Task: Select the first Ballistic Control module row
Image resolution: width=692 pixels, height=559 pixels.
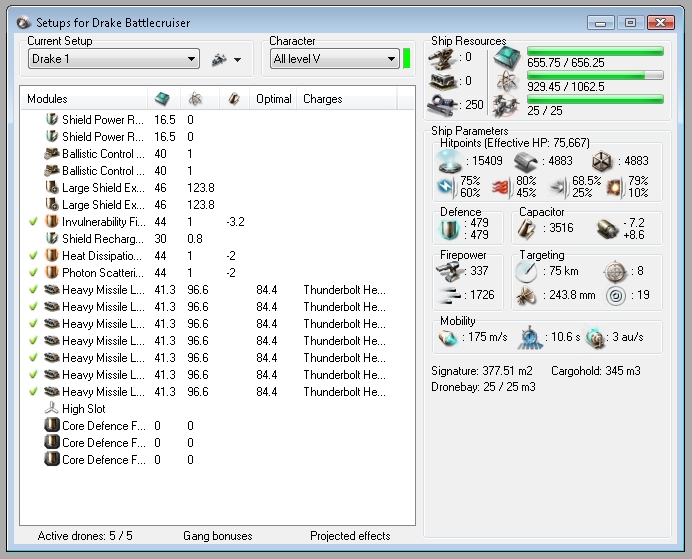Action: pos(217,154)
